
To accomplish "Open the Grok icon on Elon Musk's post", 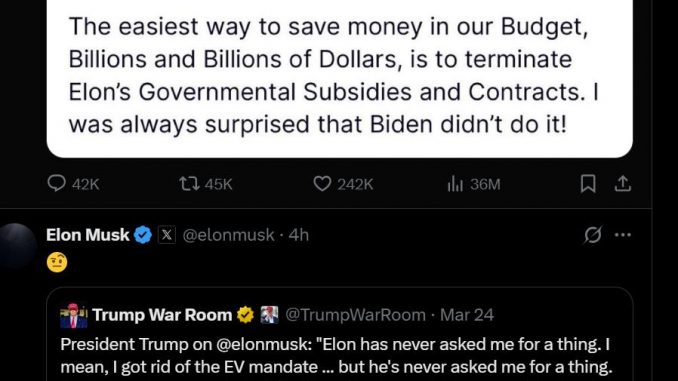I will coord(592,235).
